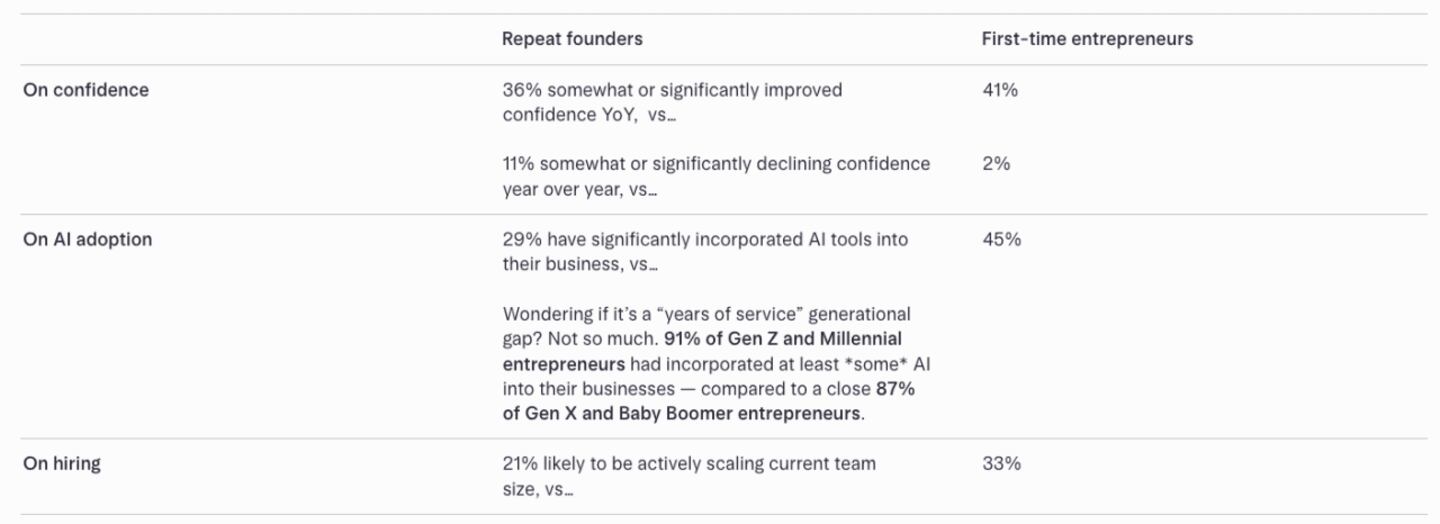1440x524 pixels.
Task: Click the 45% AI adoption value
Action: coord(1001,240)
